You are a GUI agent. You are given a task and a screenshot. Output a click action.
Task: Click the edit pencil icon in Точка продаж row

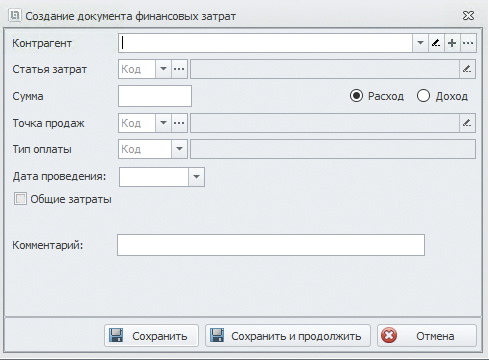coord(467,123)
